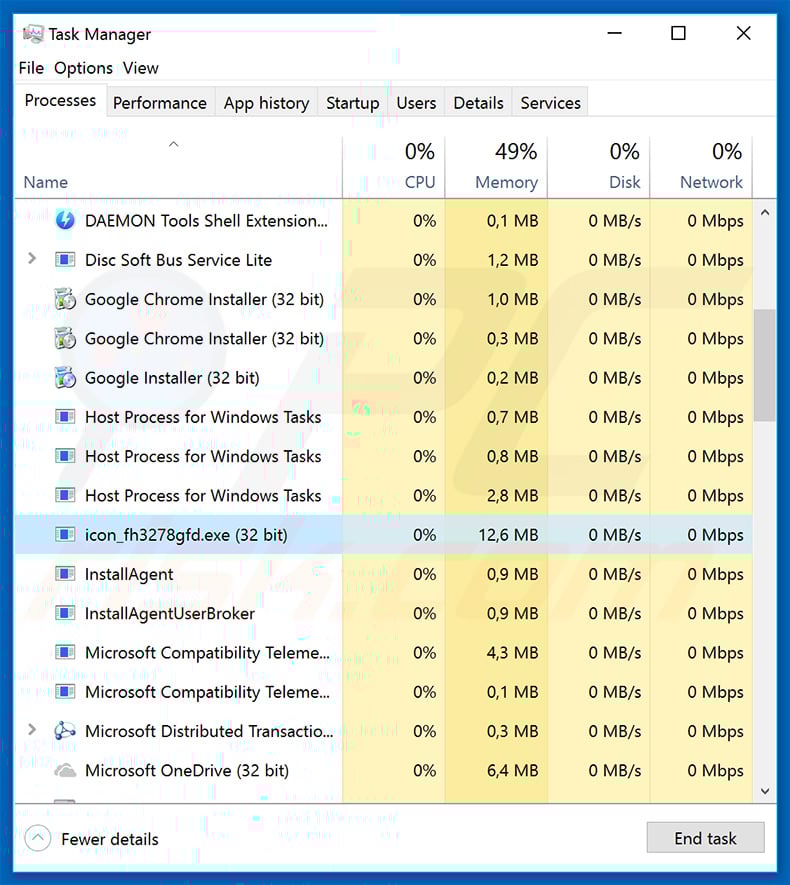
Task: Select Disc Soft Bus Service Lite name
Action: tap(178, 260)
